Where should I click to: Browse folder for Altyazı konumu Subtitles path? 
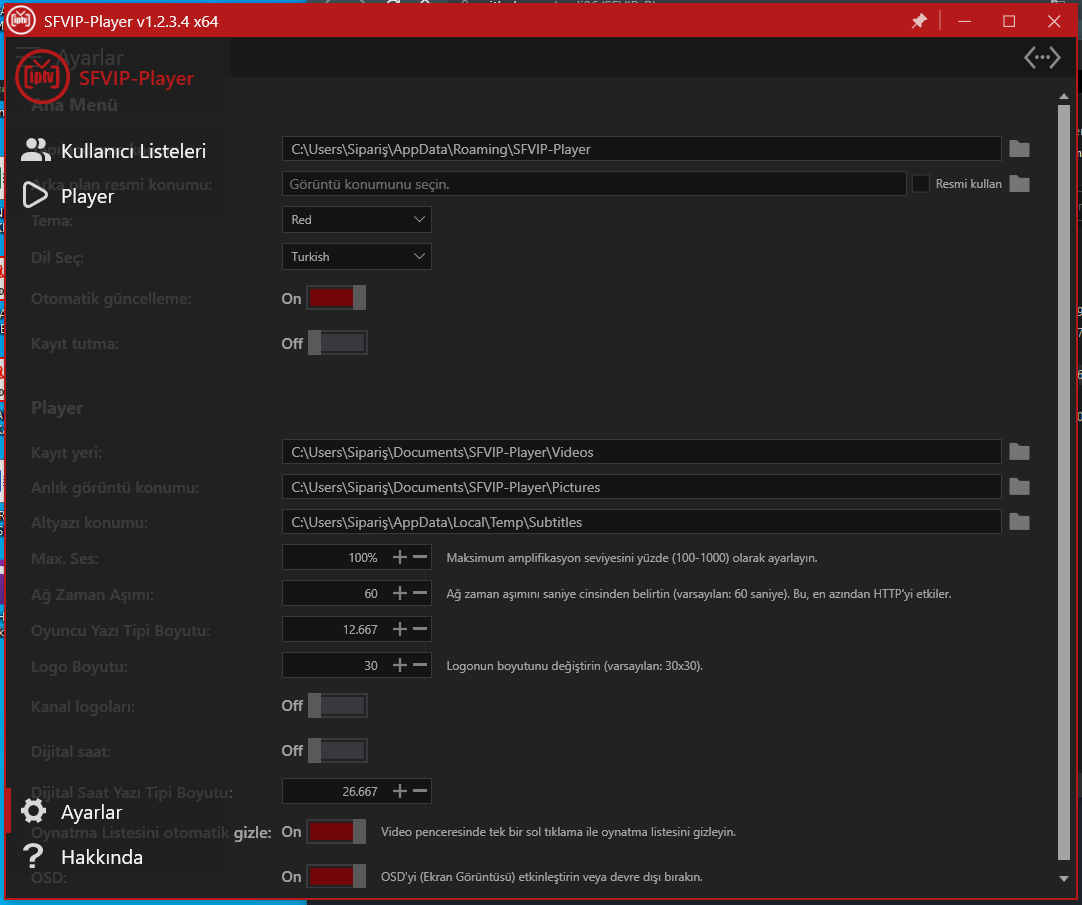1019,522
